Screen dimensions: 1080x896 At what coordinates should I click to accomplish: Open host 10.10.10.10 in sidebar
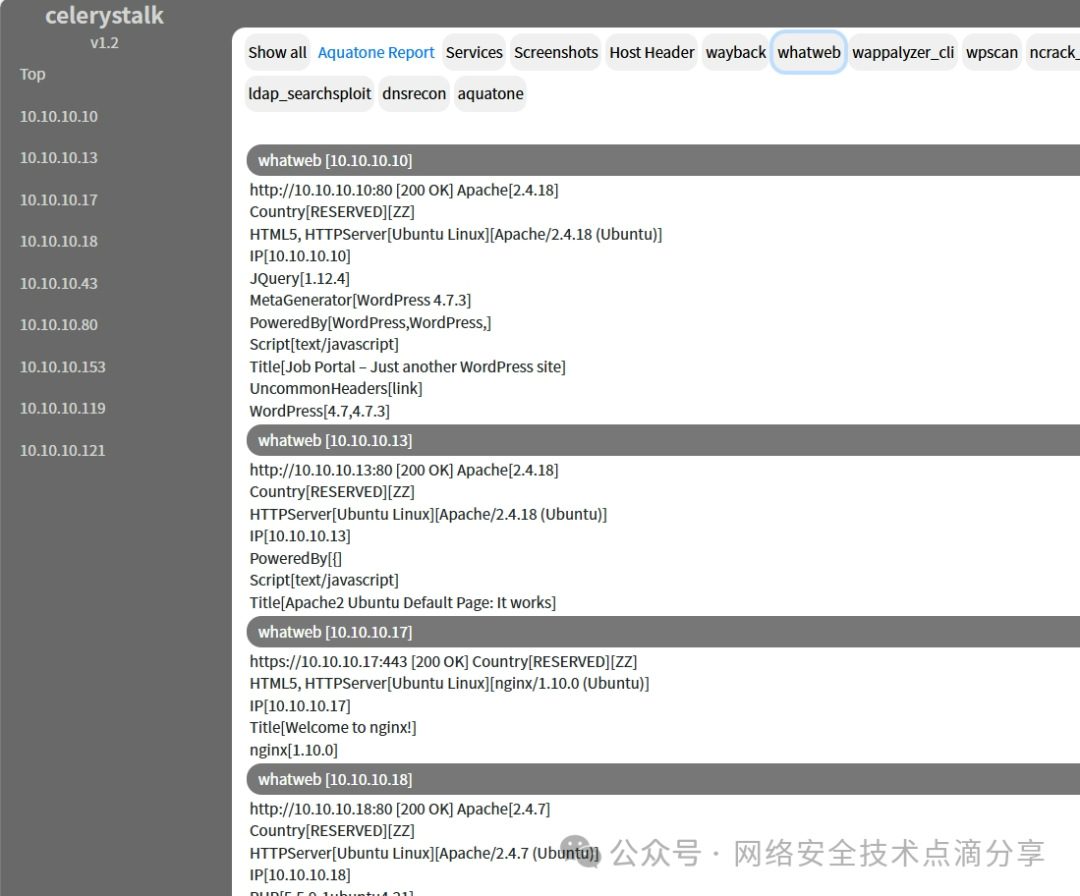(59, 116)
